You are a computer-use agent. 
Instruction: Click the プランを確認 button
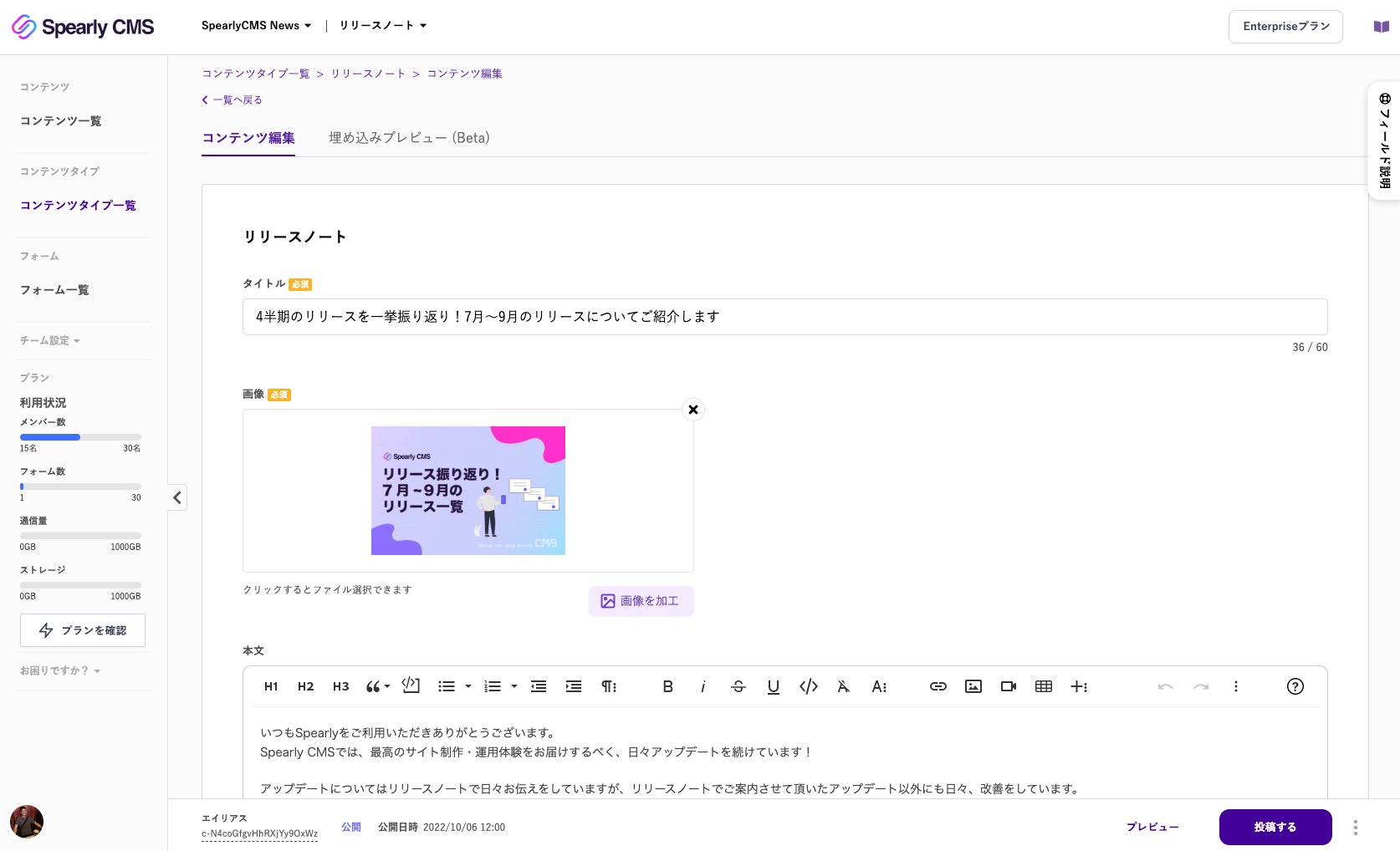click(x=83, y=630)
